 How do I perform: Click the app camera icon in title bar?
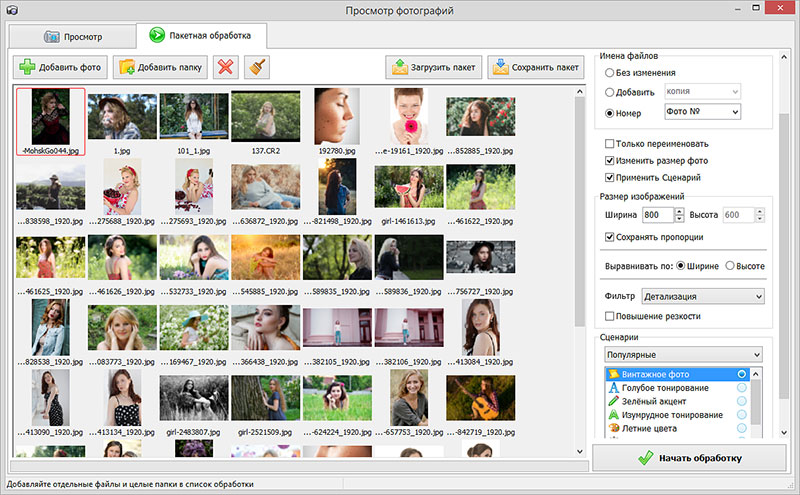[12, 10]
